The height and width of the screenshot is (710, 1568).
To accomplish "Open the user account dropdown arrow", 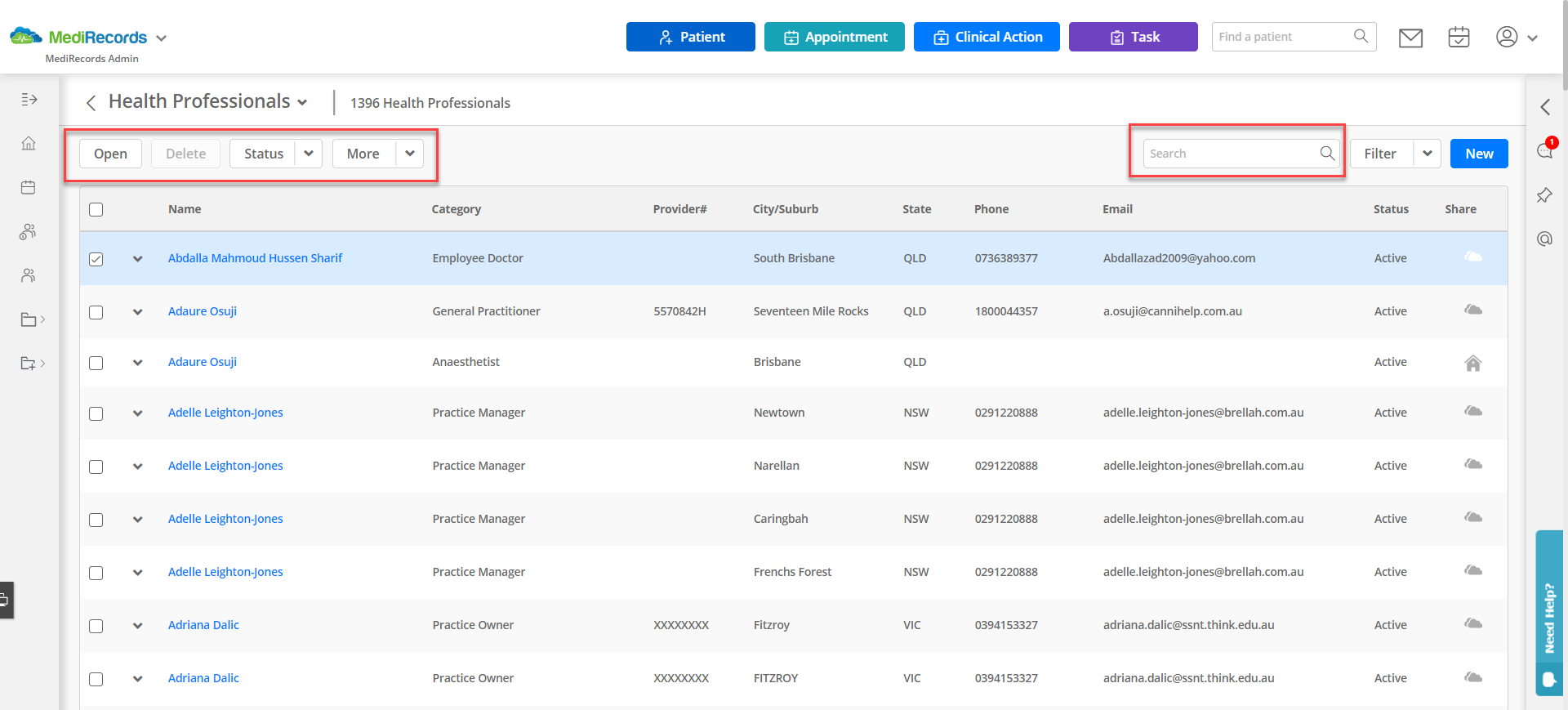I will click(x=1532, y=38).
